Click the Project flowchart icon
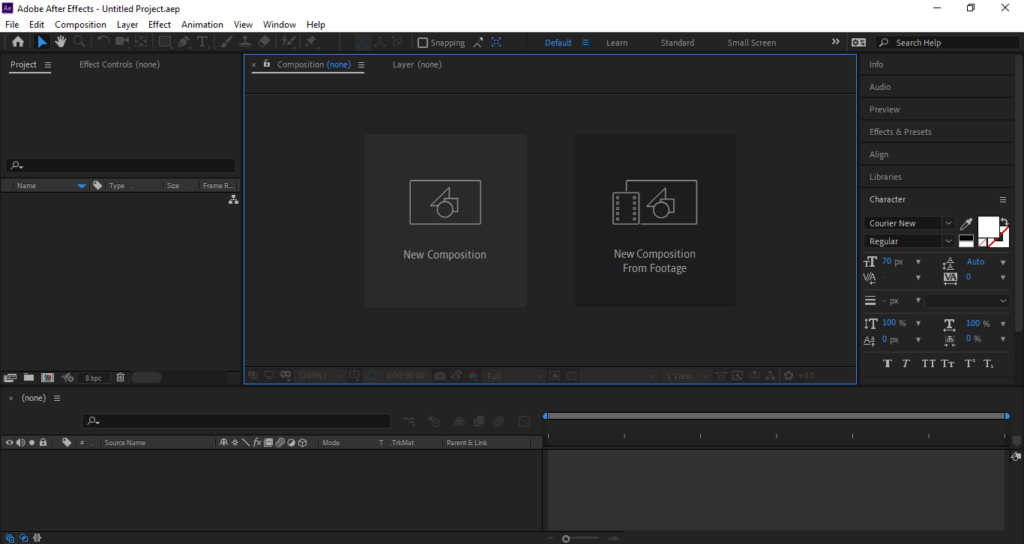The height and width of the screenshot is (544, 1024). pos(233,200)
